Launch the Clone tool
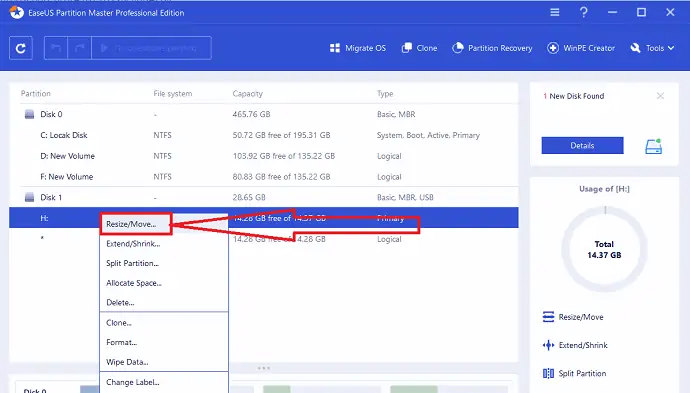Screen dimensions: 690x393 (419, 48)
